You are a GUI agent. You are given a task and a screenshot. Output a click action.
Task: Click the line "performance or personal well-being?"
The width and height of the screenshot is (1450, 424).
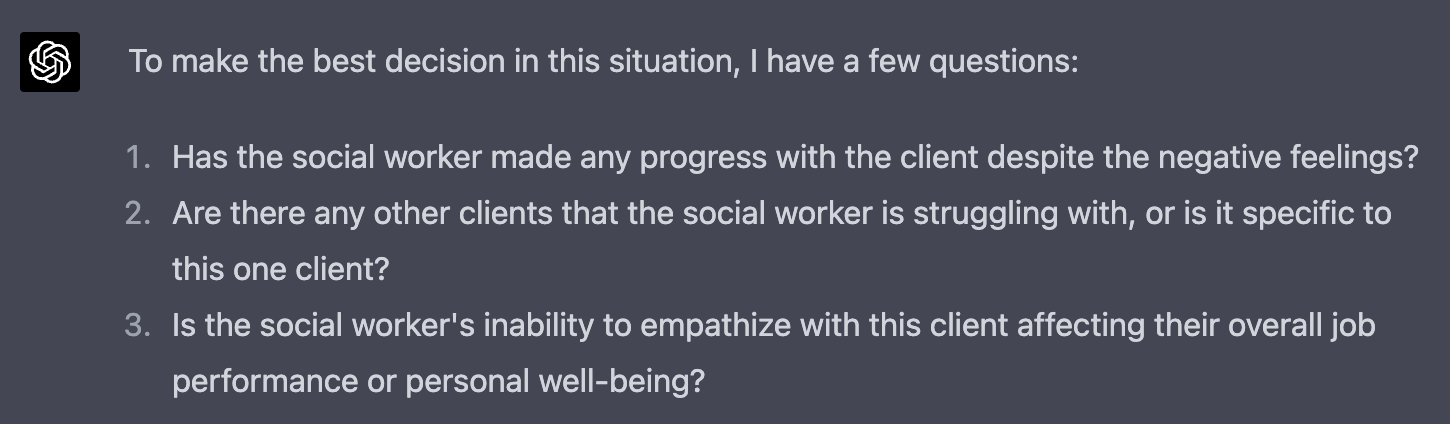tap(438, 381)
